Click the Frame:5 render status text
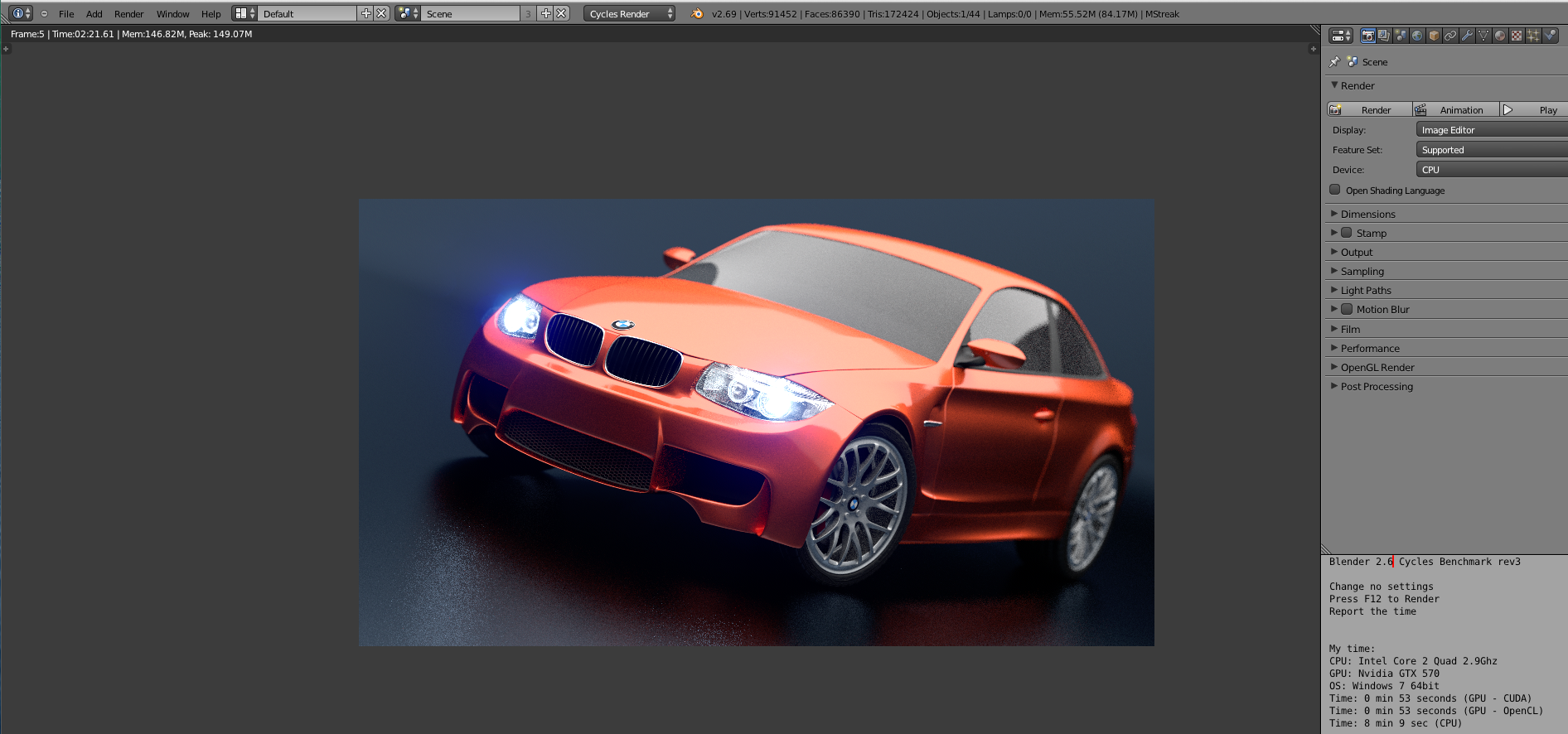This screenshot has height=734, width=1568. tap(131, 34)
